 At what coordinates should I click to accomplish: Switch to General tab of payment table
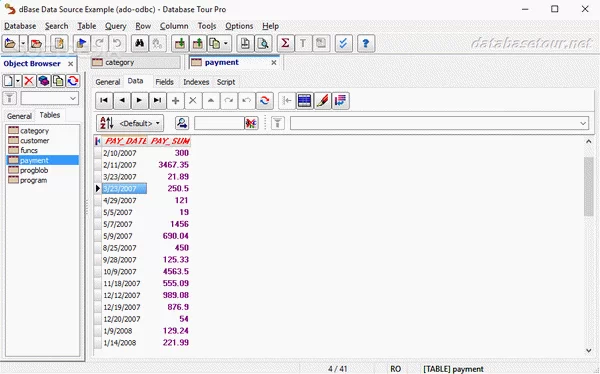point(108,82)
